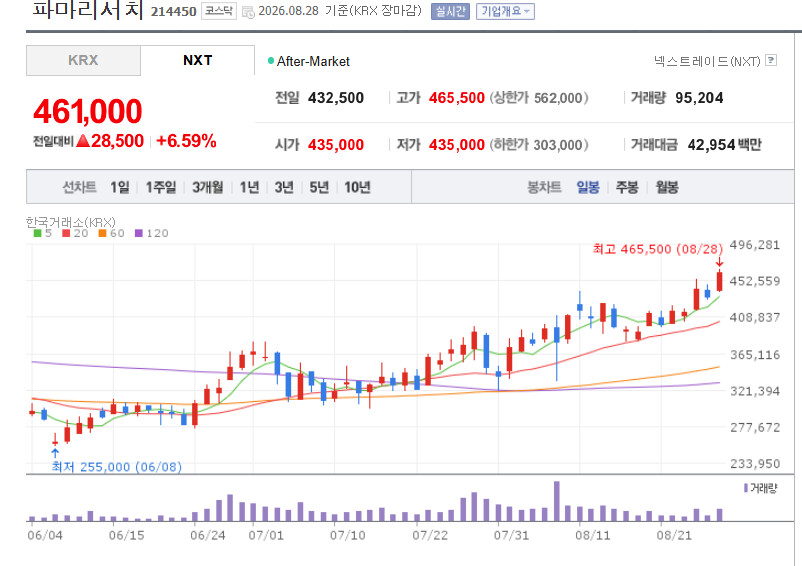Select the 1년 line chart period

tap(250, 187)
